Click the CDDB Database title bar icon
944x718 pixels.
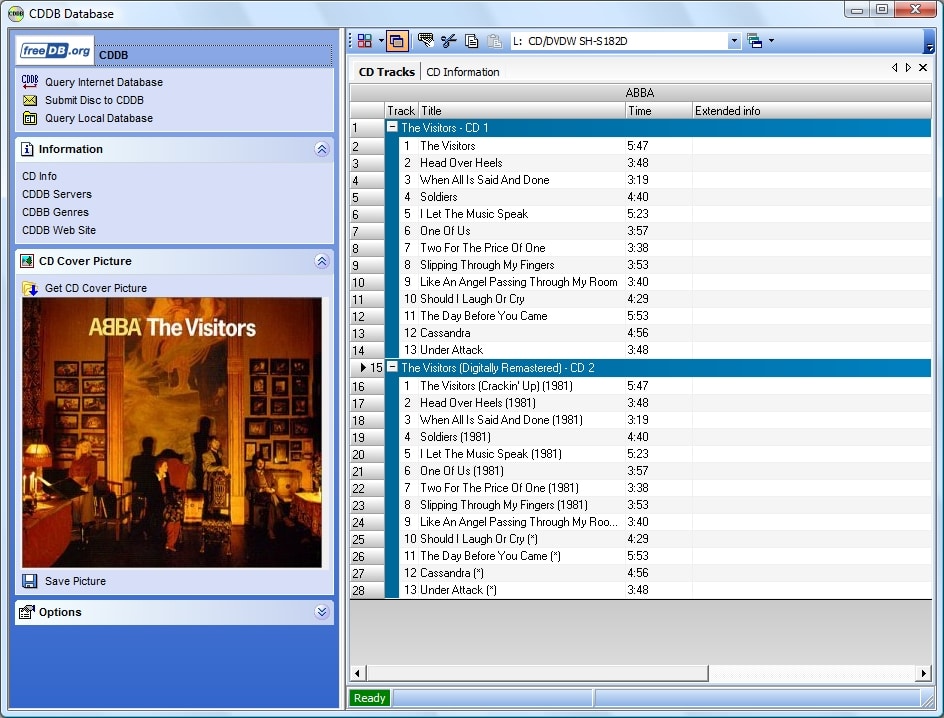[16, 13]
